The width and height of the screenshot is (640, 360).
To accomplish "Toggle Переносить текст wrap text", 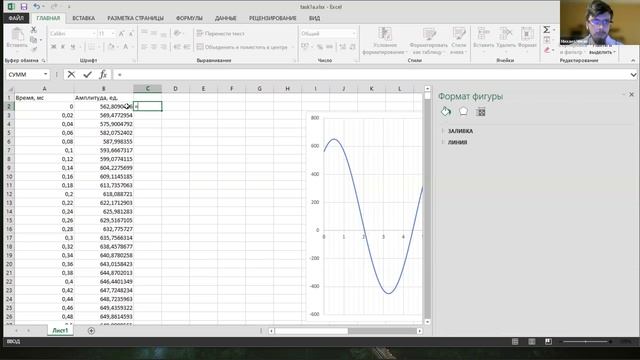I will [x=220, y=33].
